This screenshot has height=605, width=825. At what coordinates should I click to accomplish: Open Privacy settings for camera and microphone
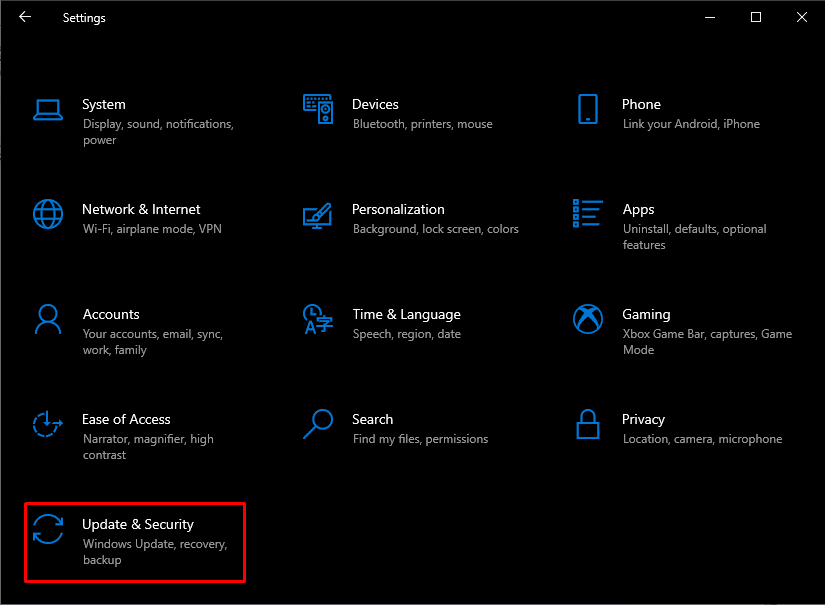(644, 420)
